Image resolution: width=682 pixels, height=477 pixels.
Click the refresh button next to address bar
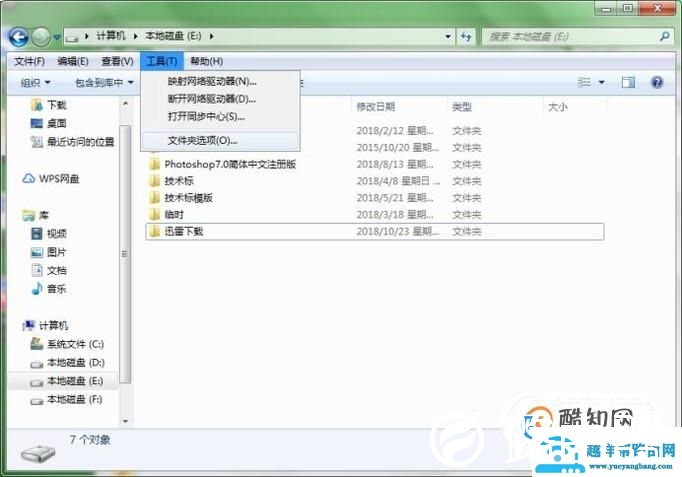(466, 37)
